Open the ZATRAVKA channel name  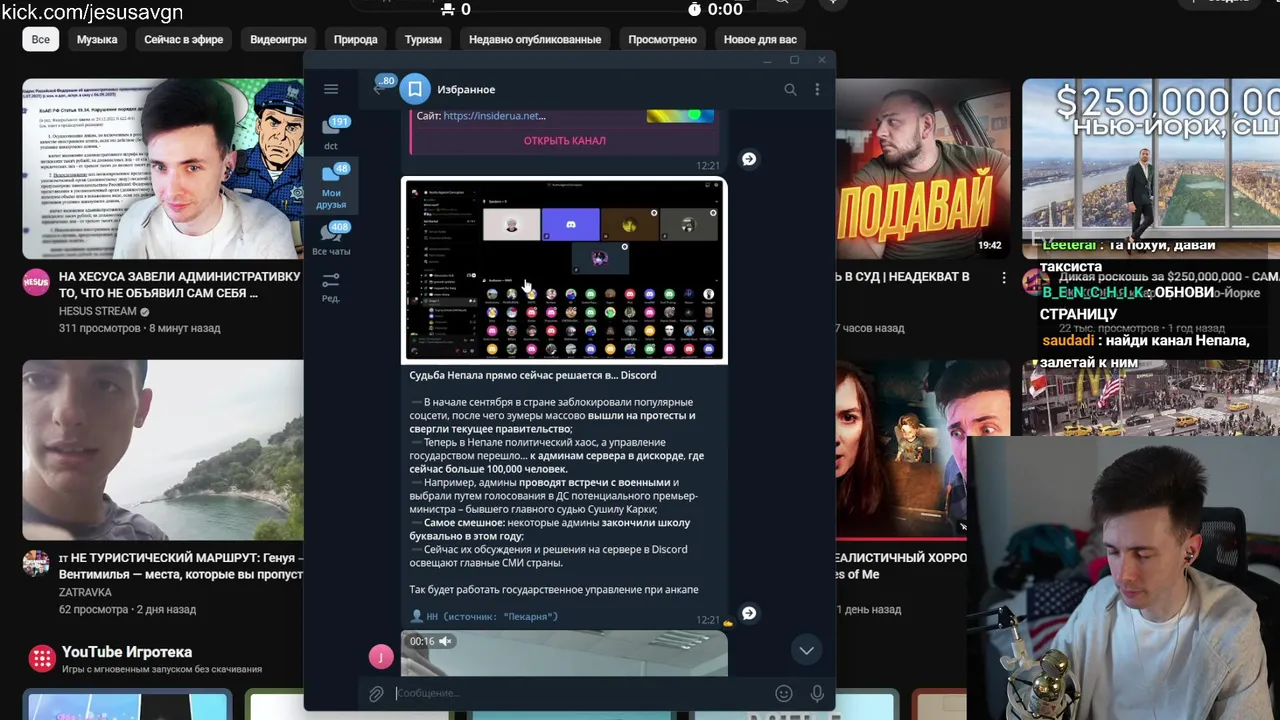click(x=85, y=592)
